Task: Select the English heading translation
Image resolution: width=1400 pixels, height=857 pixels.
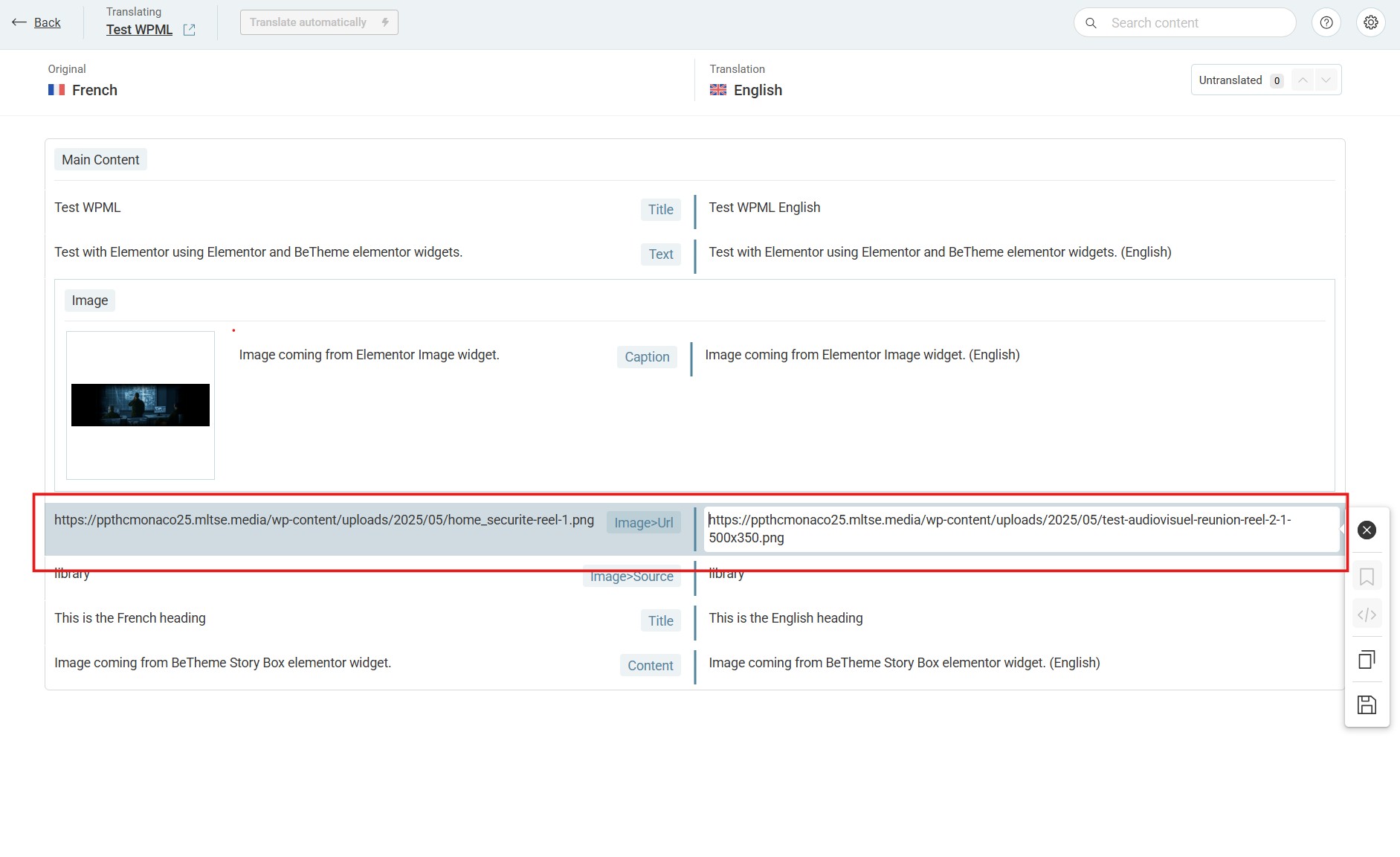Action: coord(786,618)
